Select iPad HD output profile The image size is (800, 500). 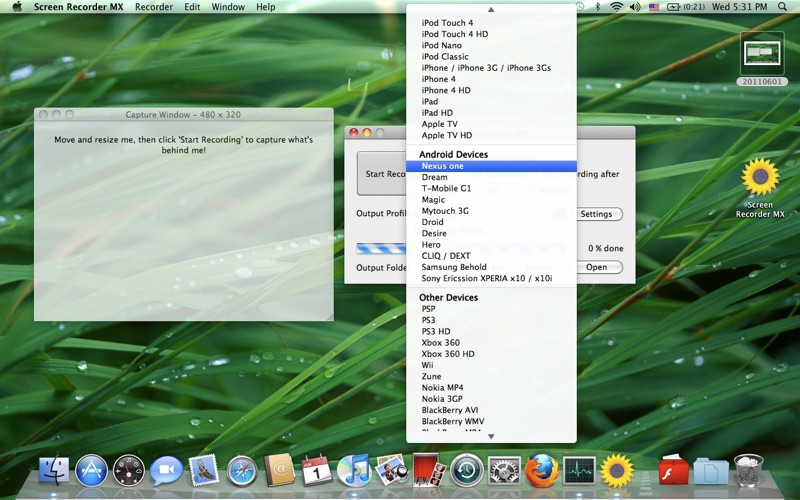pyautogui.click(x=437, y=113)
